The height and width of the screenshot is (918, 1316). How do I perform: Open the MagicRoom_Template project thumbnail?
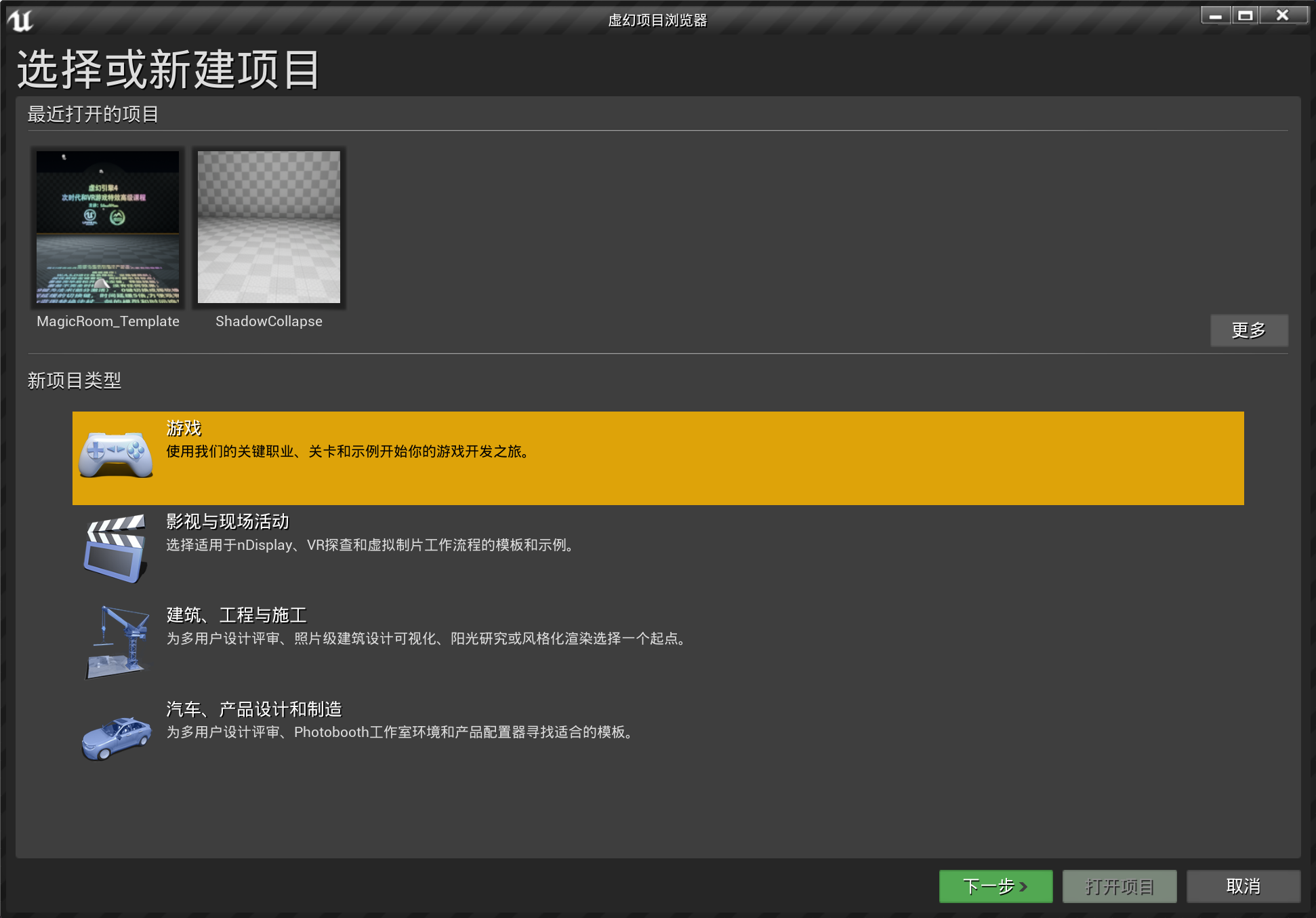[x=108, y=227]
